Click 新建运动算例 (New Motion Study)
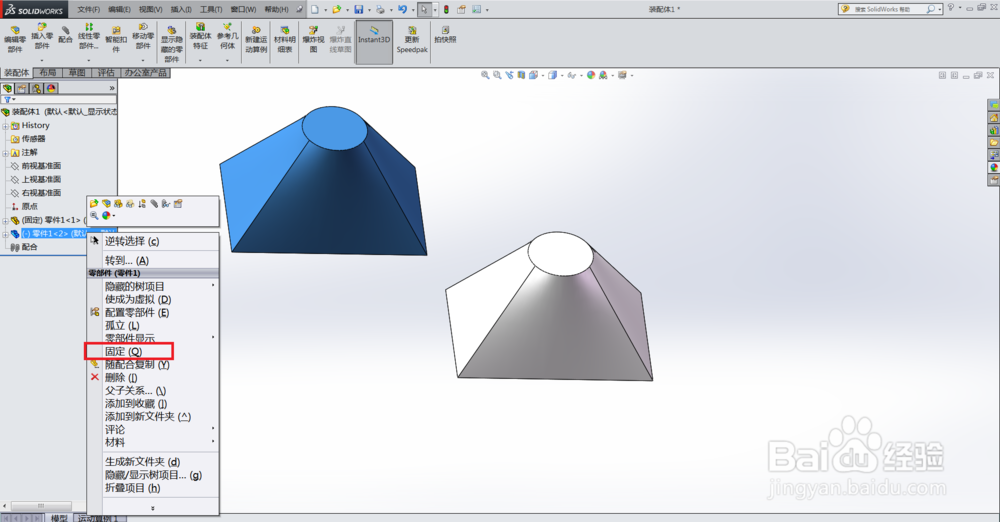Image resolution: width=1000 pixels, height=522 pixels. [256, 40]
